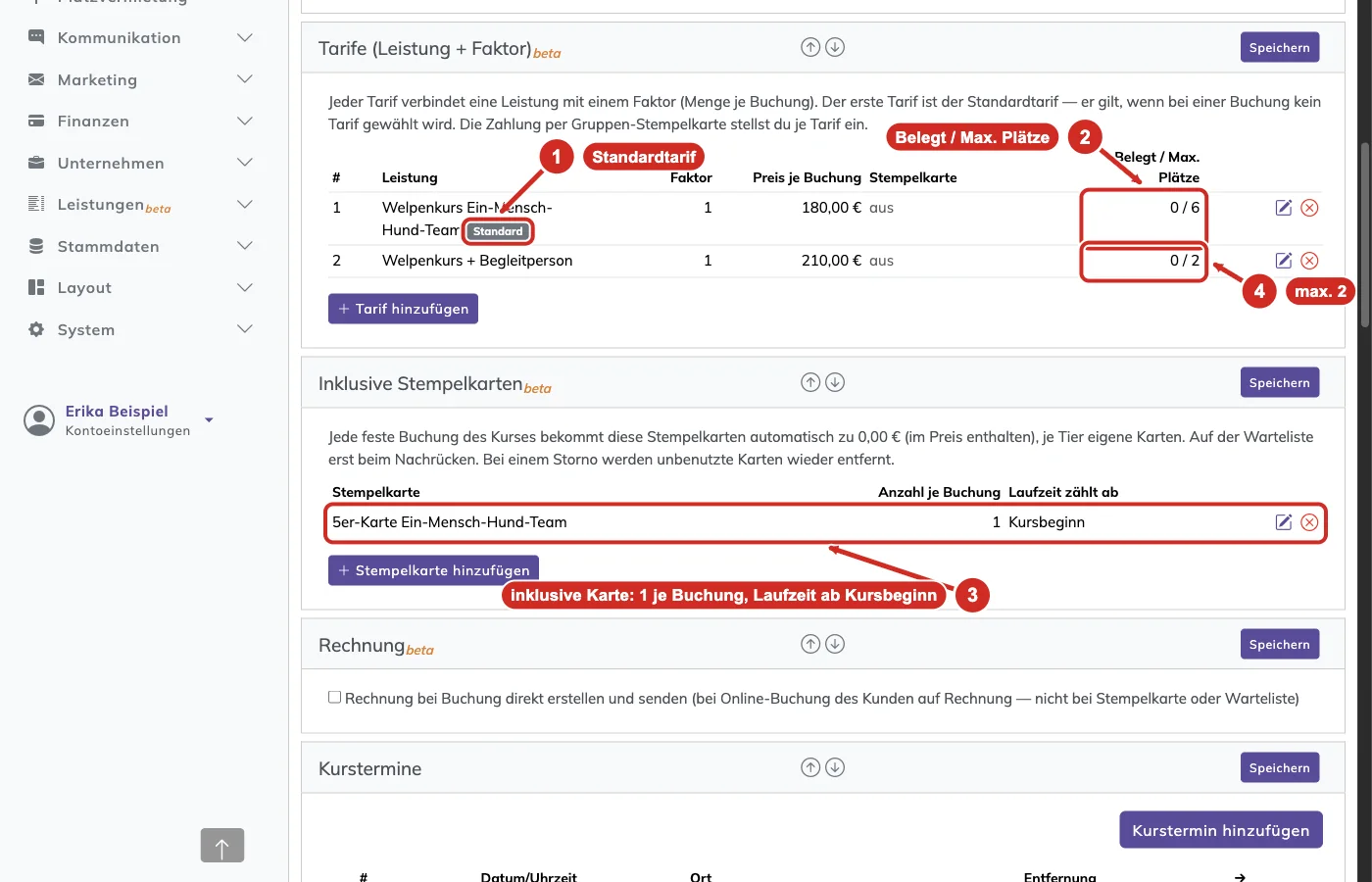Viewport: 1372px width, 882px height.
Task: Move the Rechnung section down
Action: tap(835, 644)
